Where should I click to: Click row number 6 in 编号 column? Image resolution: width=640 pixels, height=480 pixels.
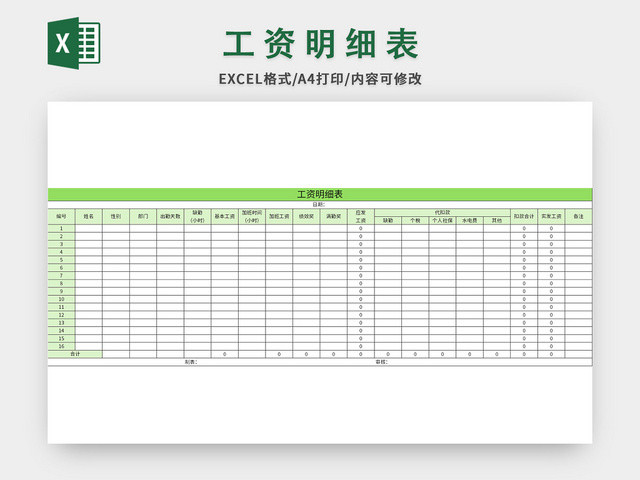(62, 268)
